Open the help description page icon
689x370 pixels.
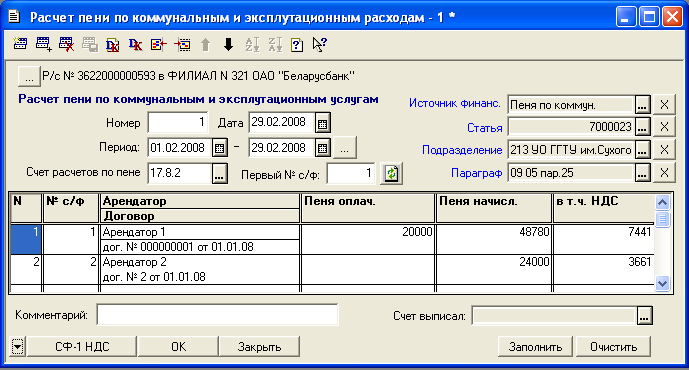coord(297,44)
